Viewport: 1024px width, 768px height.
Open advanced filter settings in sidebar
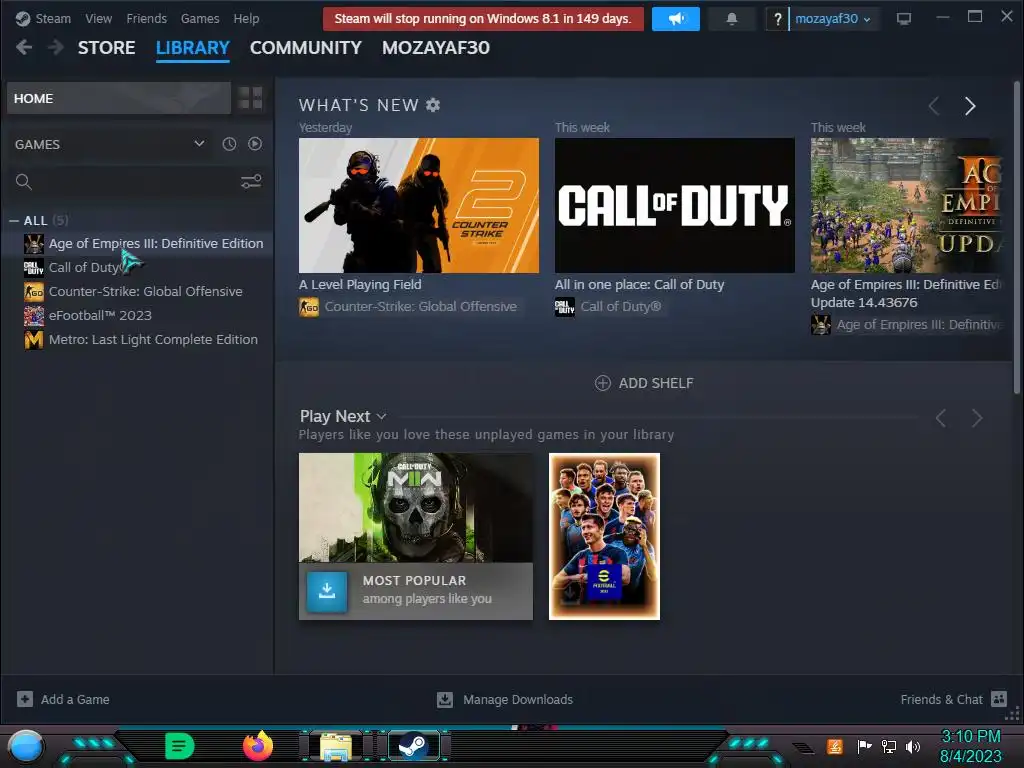pos(251,182)
